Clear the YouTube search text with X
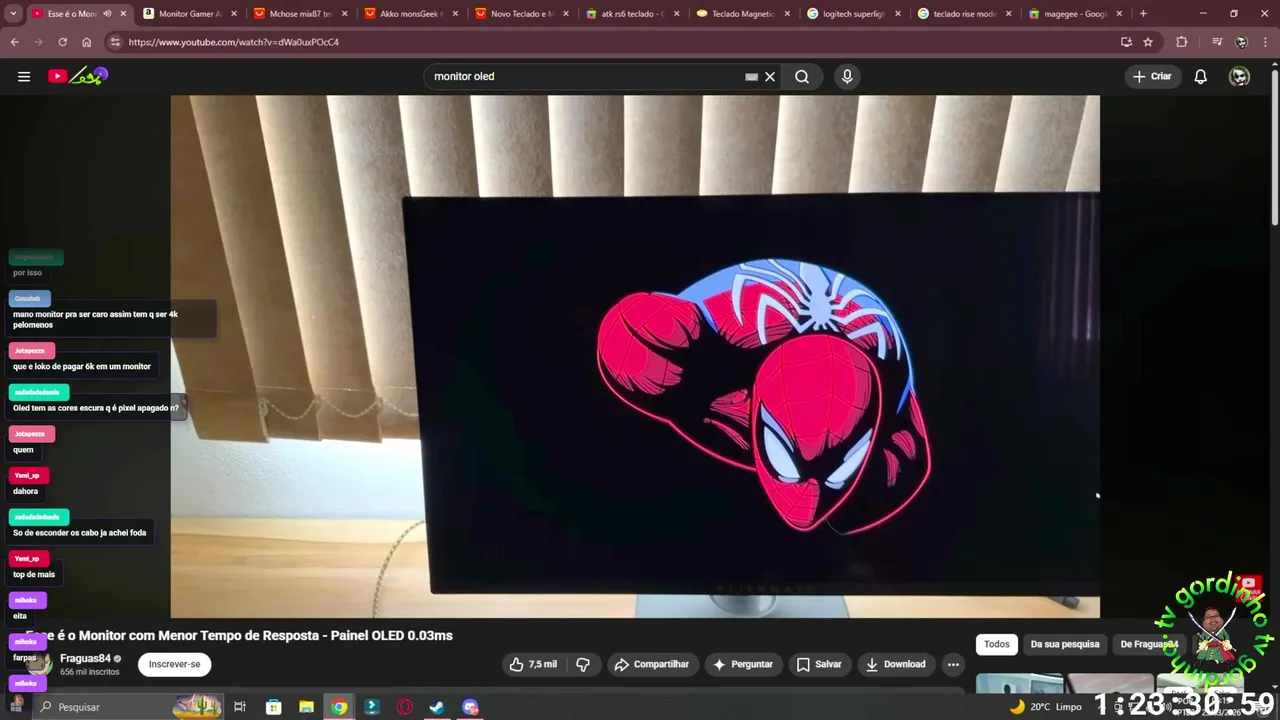 click(770, 76)
